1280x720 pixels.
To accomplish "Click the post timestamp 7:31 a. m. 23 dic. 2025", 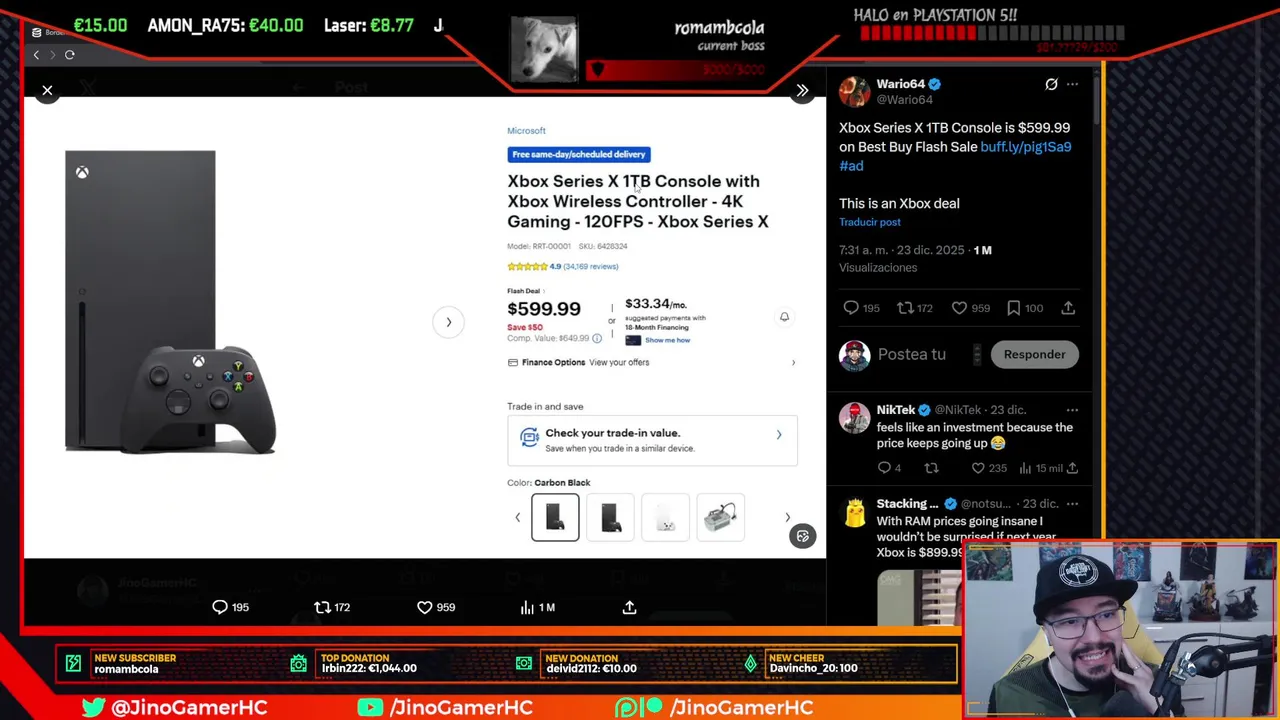I will pyautogui.click(x=902, y=250).
